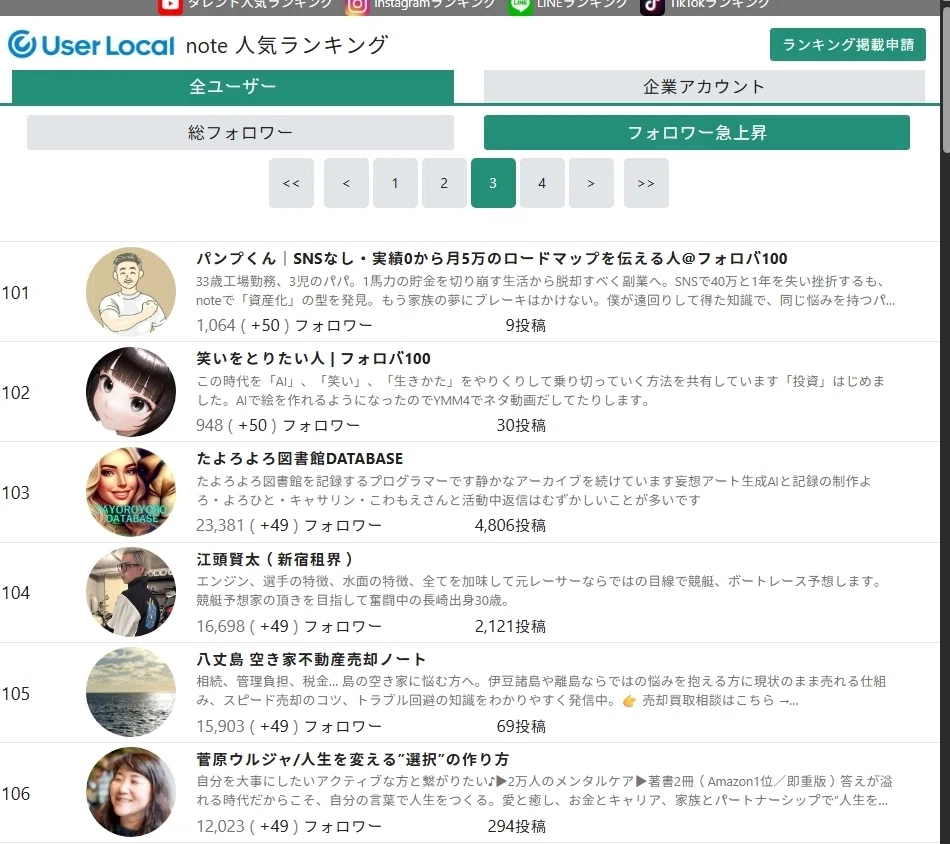This screenshot has width=950, height=844.
Task: Click the note 人気ランキング heading
Action: [x=287, y=45]
